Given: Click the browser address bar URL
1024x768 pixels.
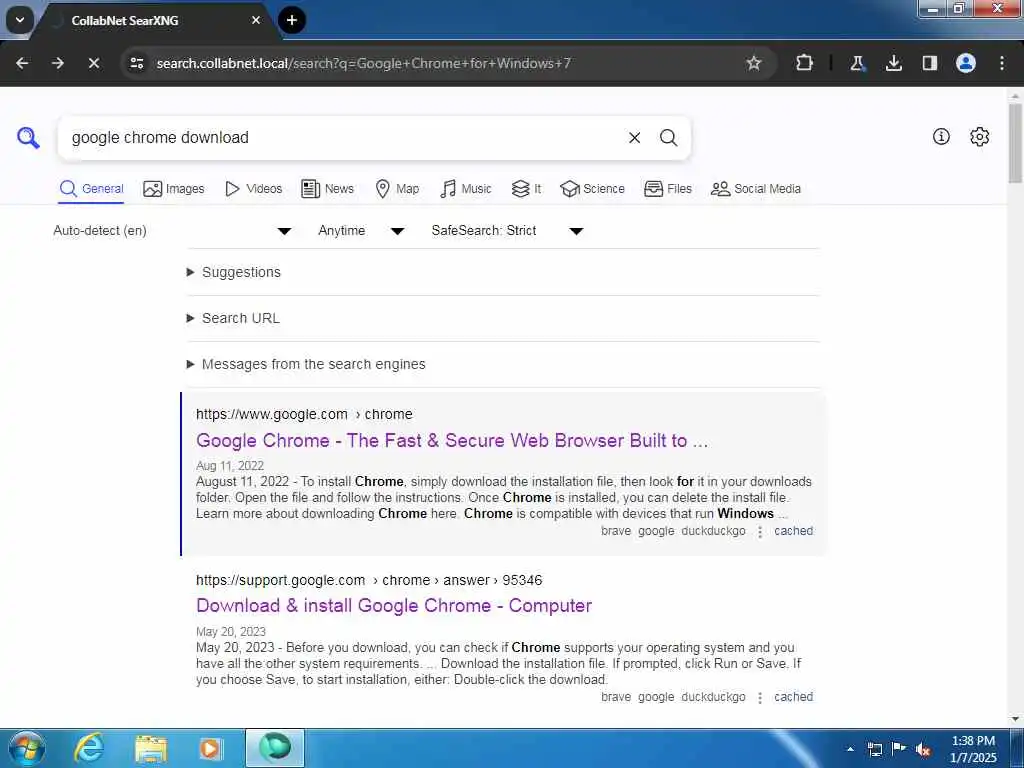Looking at the screenshot, I should pyautogui.click(x=364, y=63).
